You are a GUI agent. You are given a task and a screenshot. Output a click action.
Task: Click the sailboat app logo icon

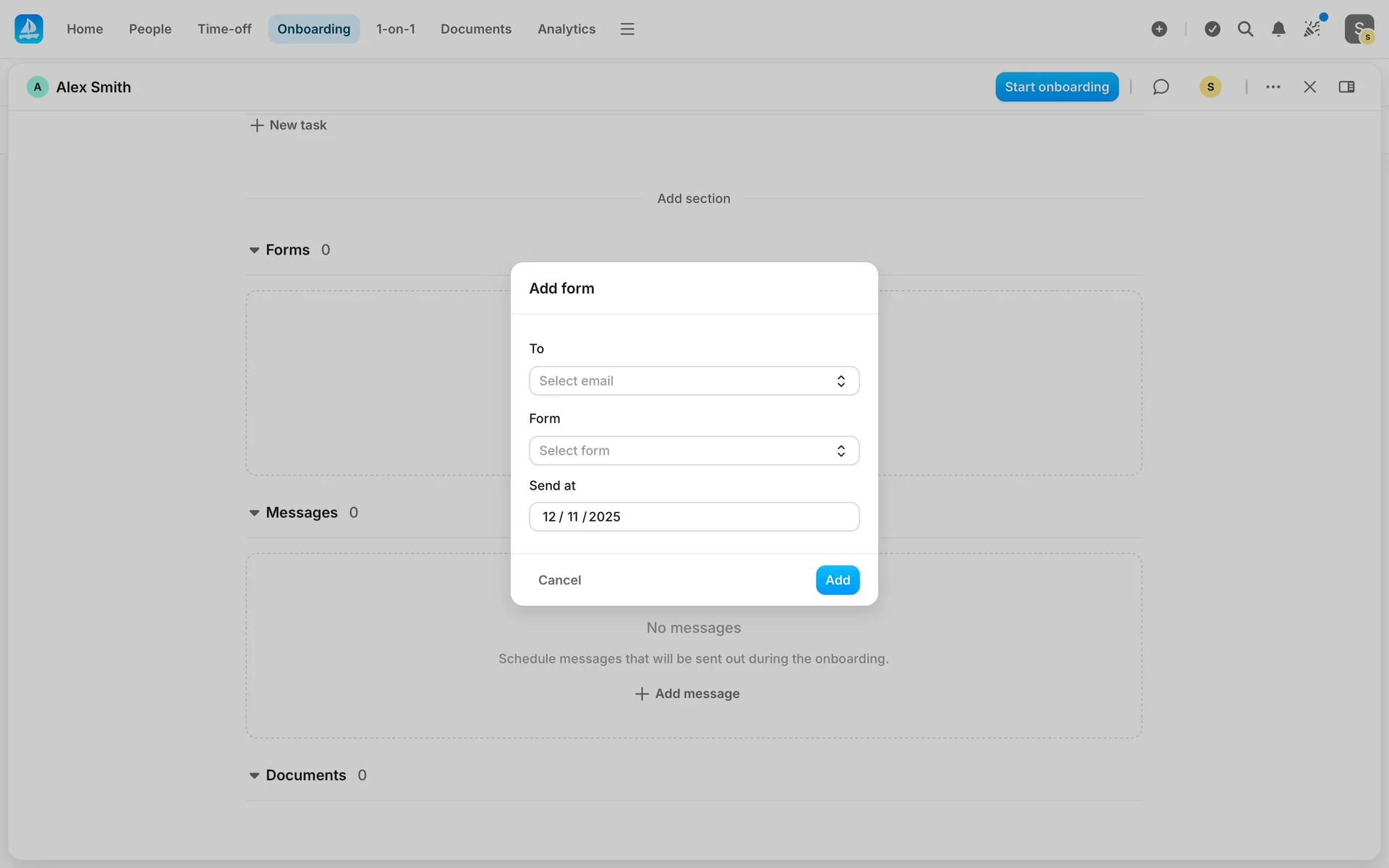(x=29, y=29)
